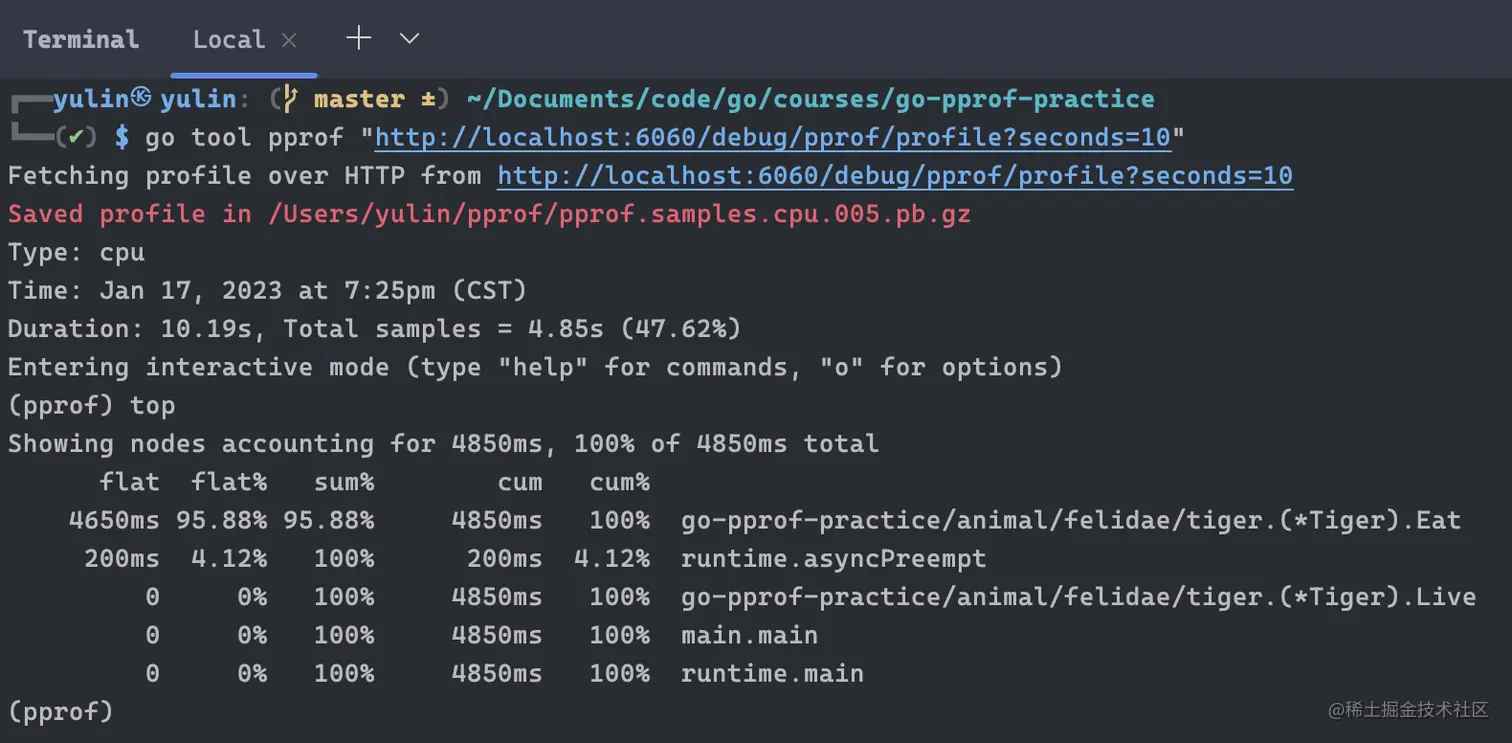Expand the terminal session options chevron
Screen dimensions: 1512x743
tap(409, 39)
